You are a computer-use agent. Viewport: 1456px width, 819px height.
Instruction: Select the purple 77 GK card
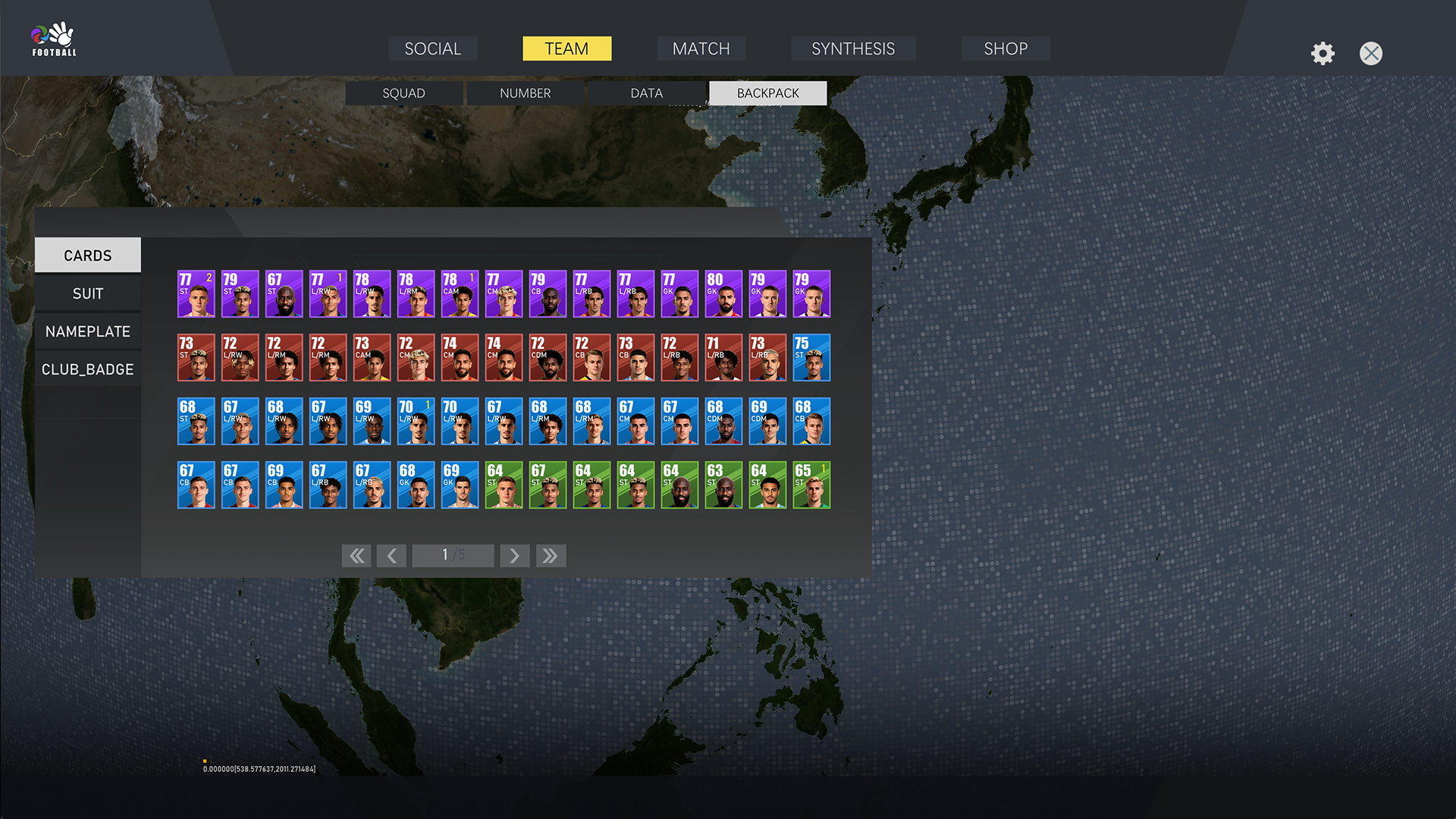tap(680, 293)
